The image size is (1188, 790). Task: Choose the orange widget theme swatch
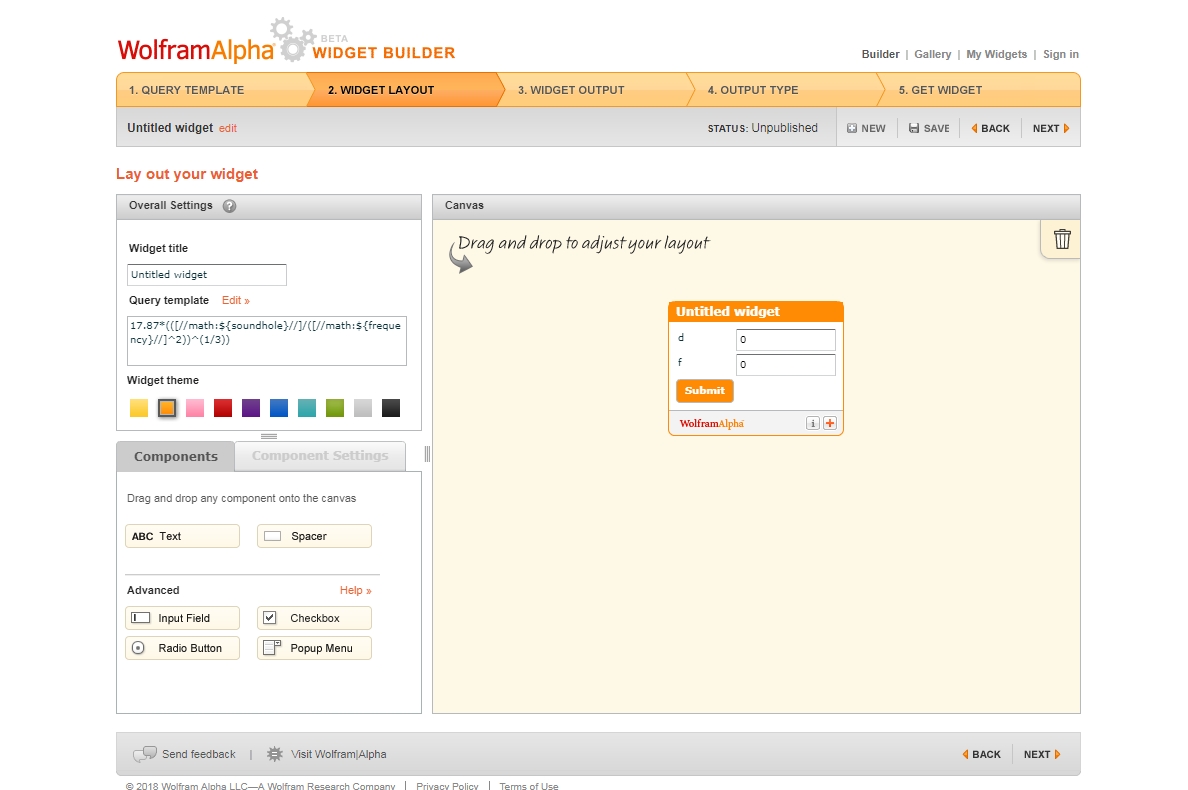click(x=167, y=408)
